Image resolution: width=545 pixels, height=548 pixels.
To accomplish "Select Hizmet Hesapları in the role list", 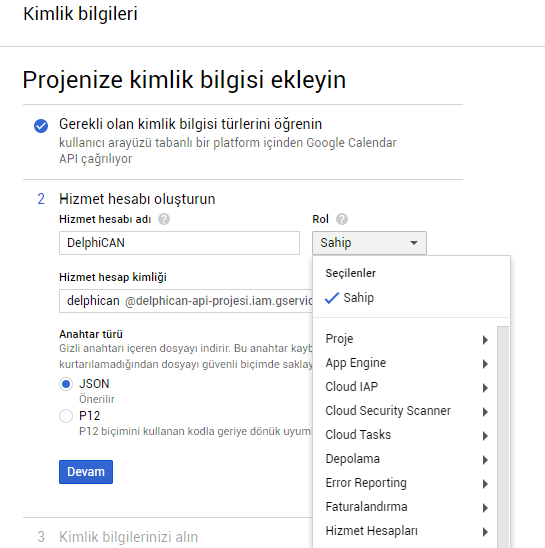I will pyautogui.click(x=405, y=531).
